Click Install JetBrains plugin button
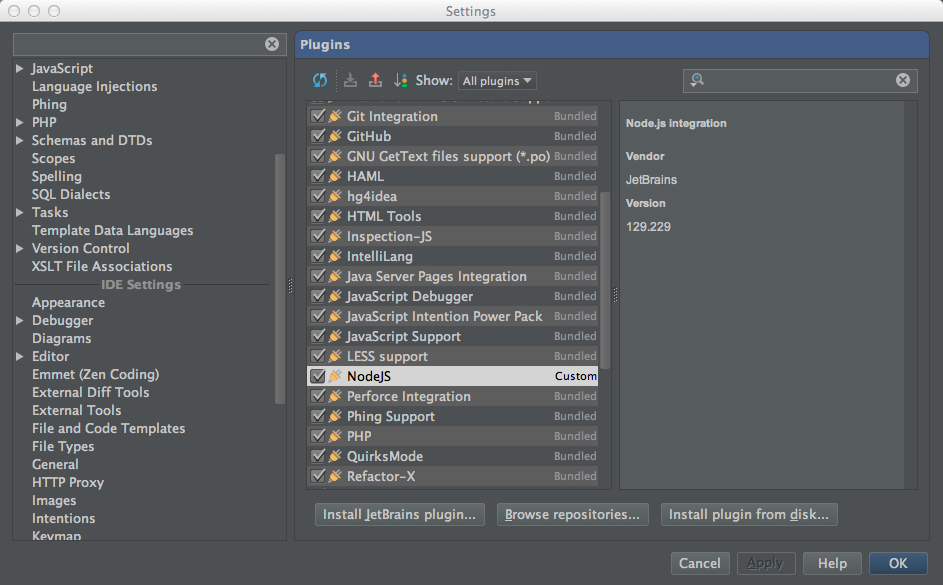Image resolution: width=943 pixels, height=585 pixels. tap(400, 515)
